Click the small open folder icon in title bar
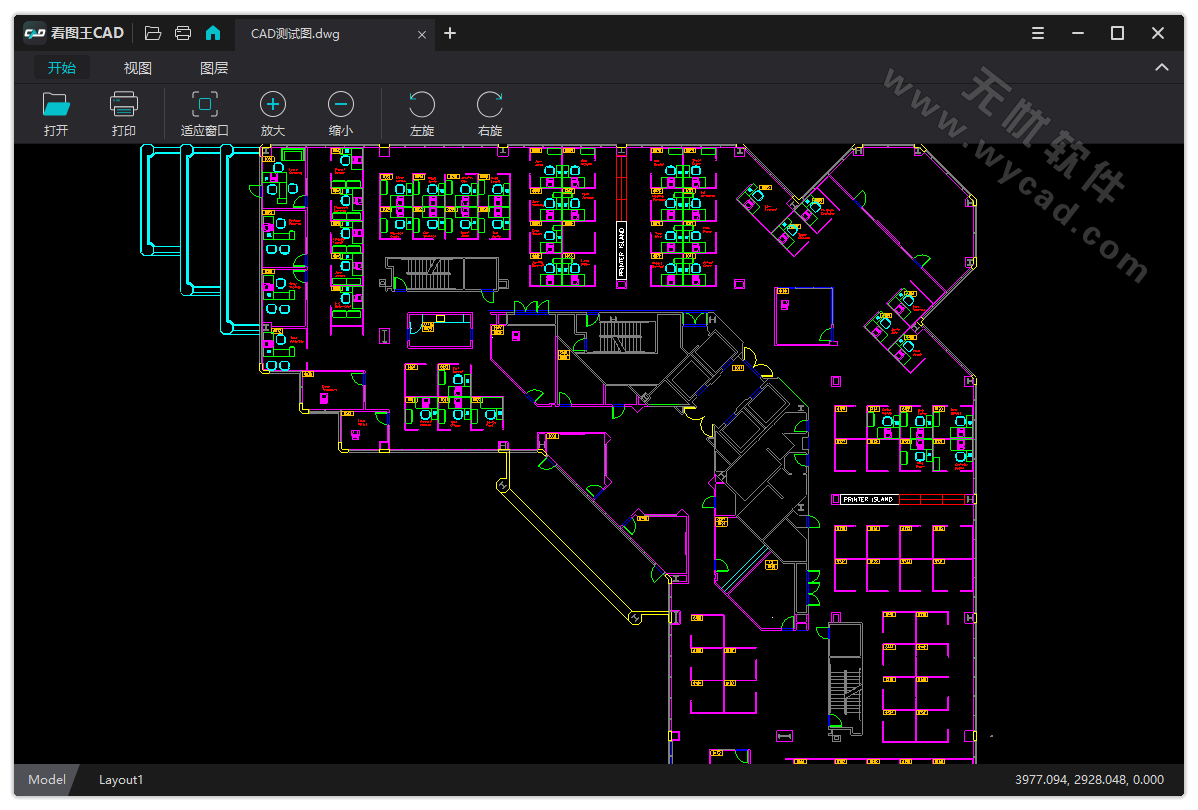1198x810 pixels. coord(153,33)
